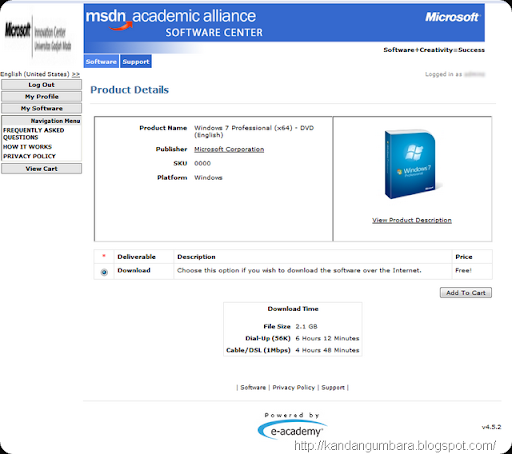Open the Software tab

pyautogui.click(x=101, y=61)
